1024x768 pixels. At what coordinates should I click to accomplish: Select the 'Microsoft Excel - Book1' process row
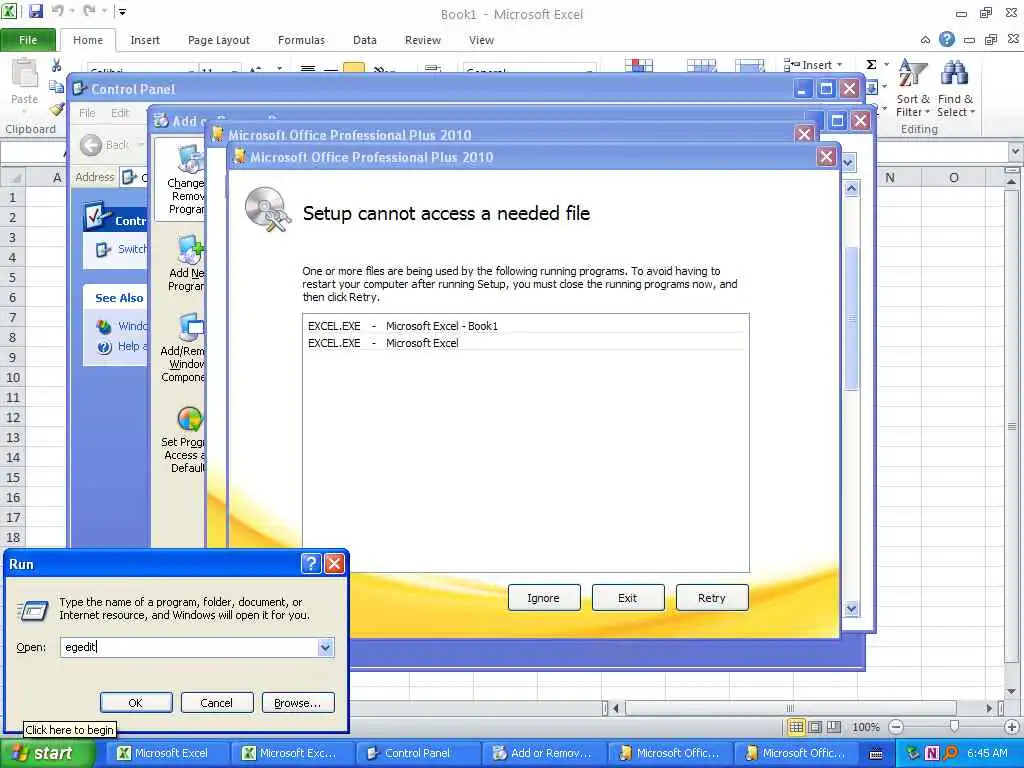(526, 325)
